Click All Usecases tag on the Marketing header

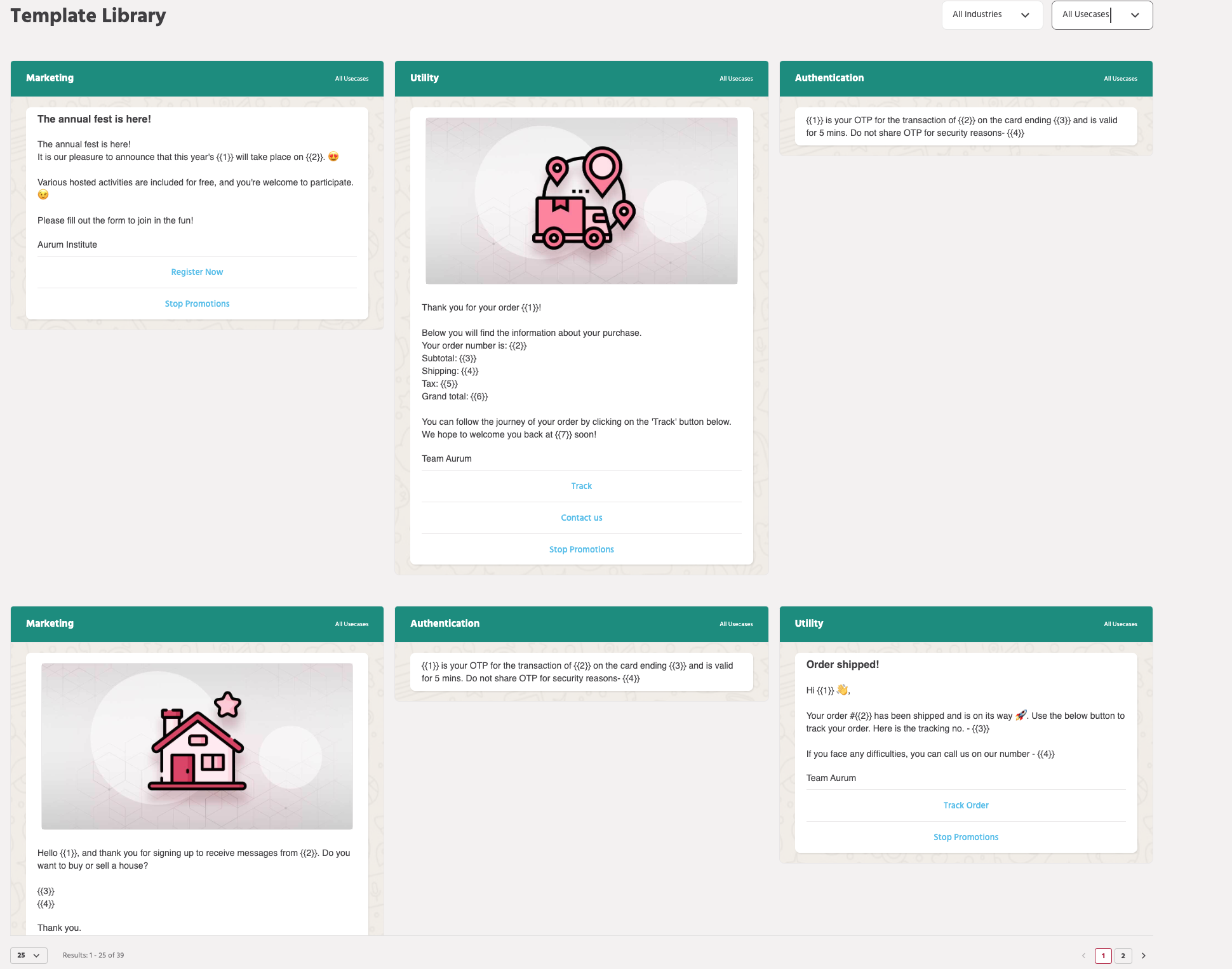point(352,78)
